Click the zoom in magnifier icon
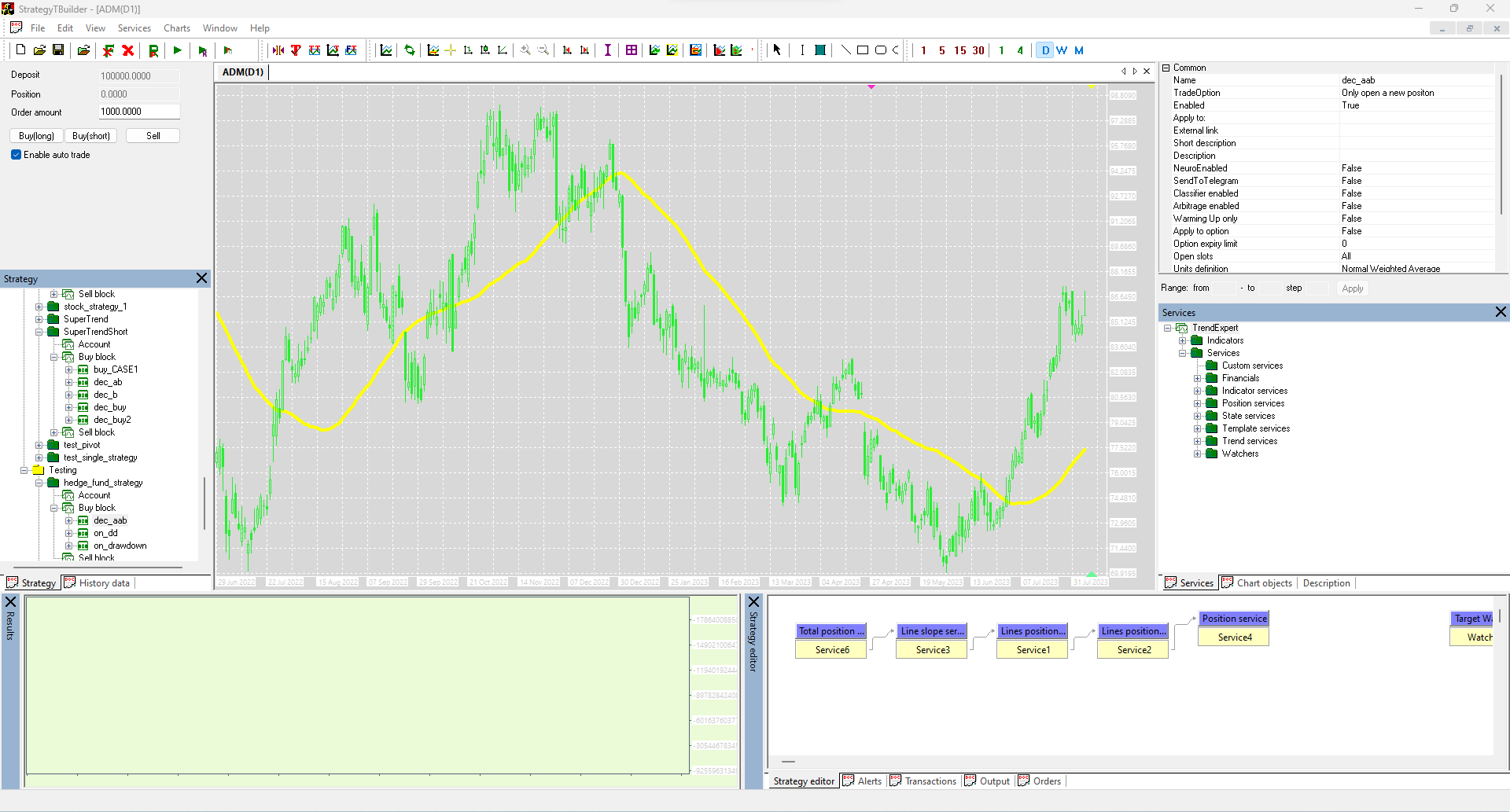This screenshot has width=1510, height=812. (525, 50)
